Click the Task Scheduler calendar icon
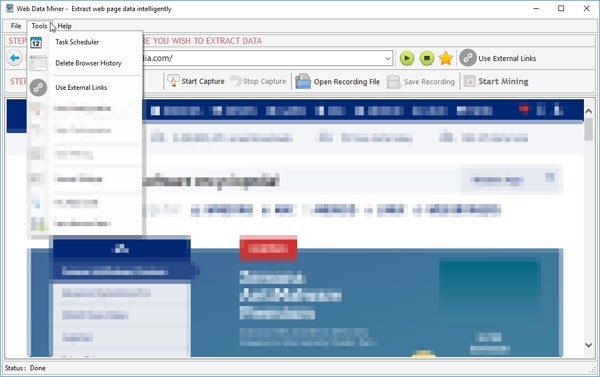 click(x=36, y=42)
